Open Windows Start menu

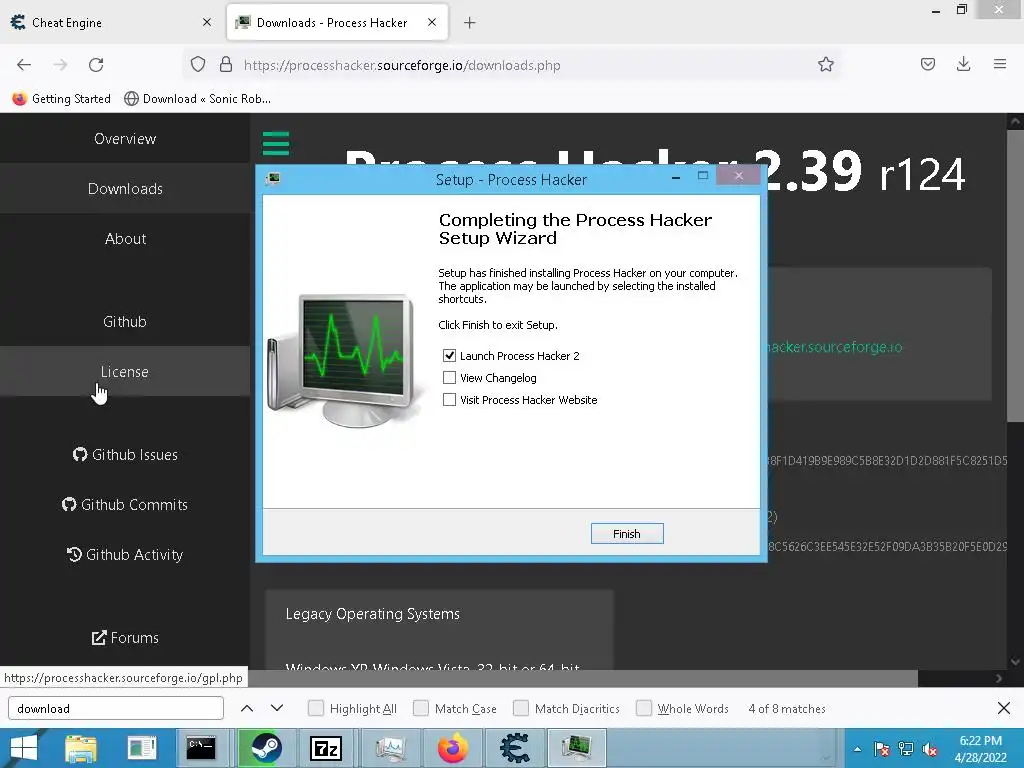click(x=24, y=748)
